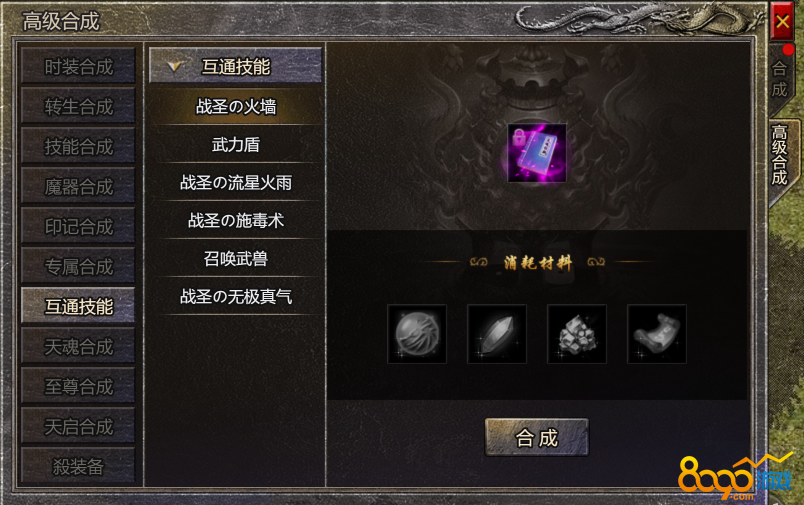Open the 合成 side tab
Image resolution: width=804 pixels, height=505 pixels.
pos(780,79)
